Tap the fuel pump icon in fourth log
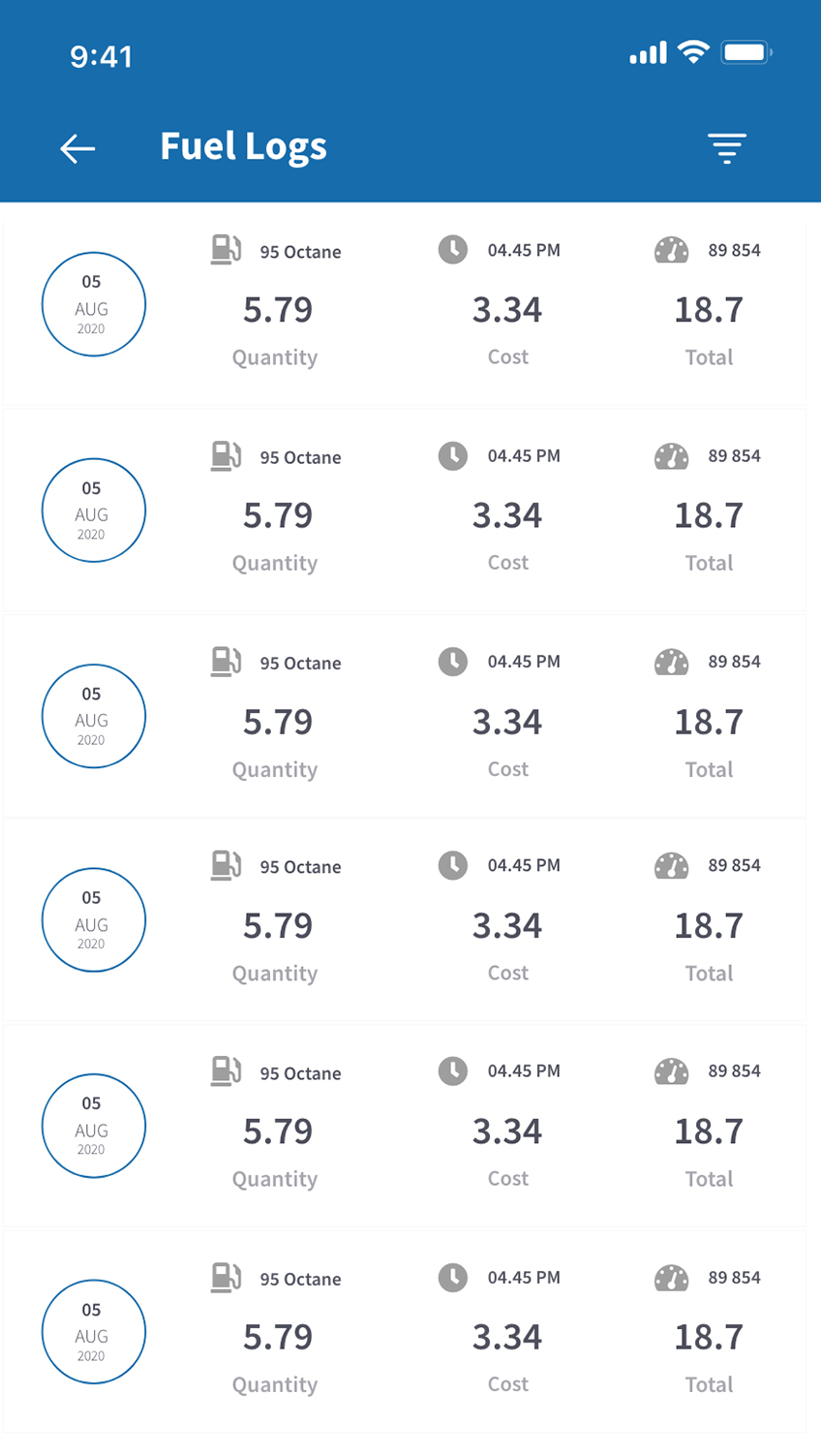Screen dimensions: 821x1456 click(x=226, y=865)
